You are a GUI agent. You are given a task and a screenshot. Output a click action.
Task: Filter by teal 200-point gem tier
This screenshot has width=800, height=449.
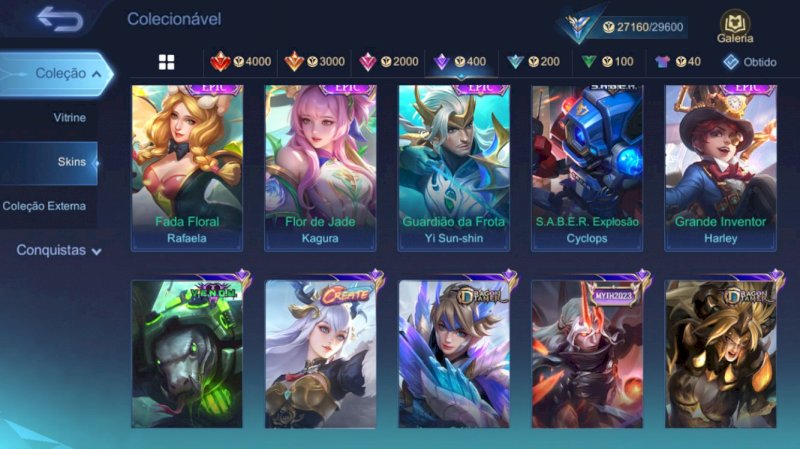click(x=533, y=62)
